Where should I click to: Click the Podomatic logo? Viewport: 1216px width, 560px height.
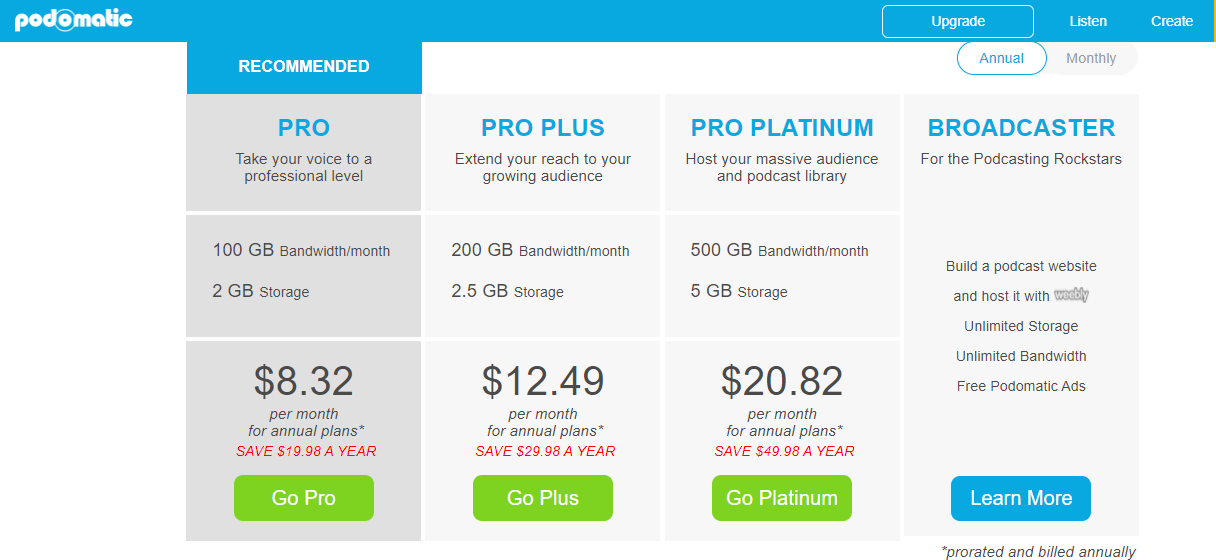(74, 20)
